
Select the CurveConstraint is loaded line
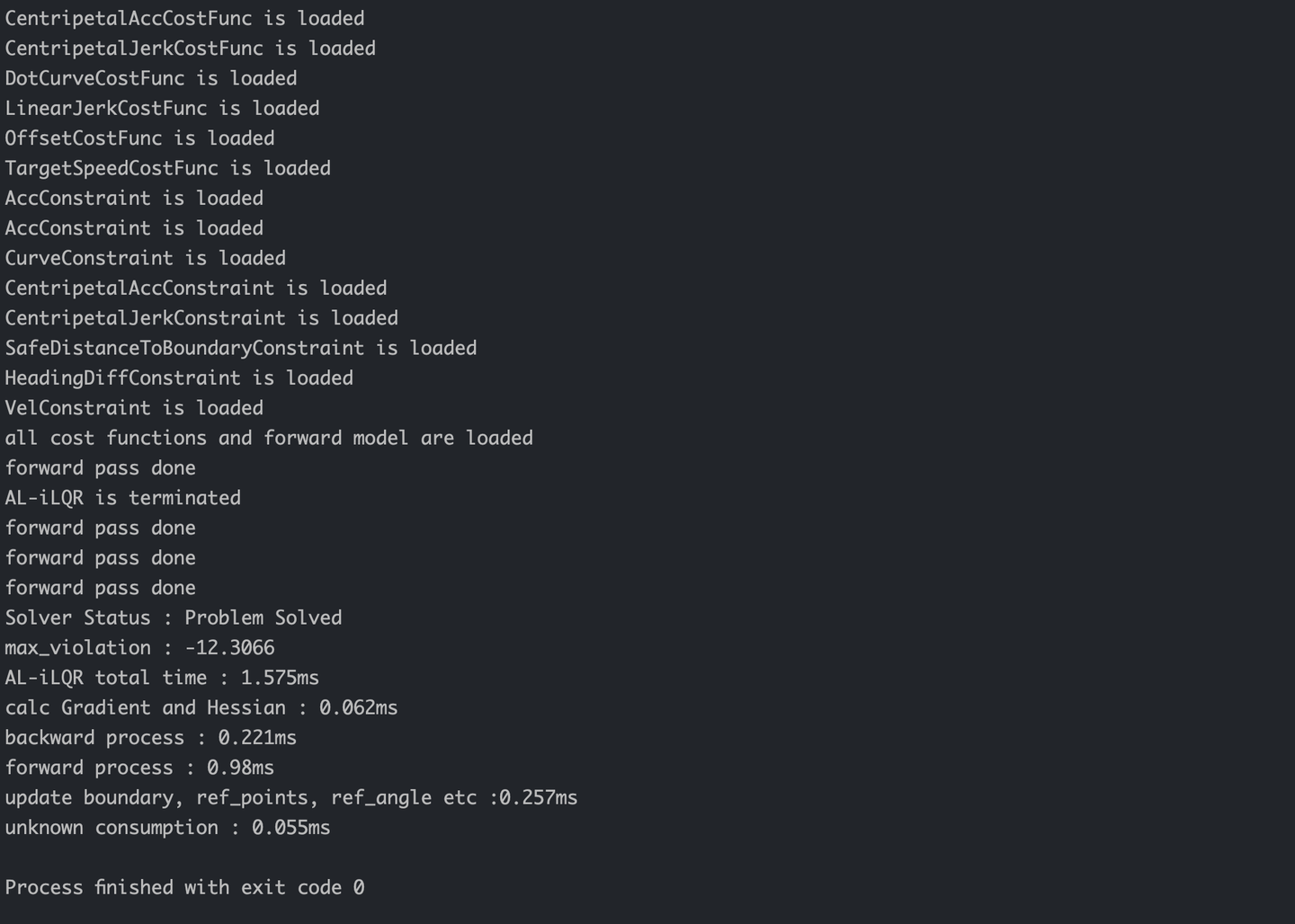pos(145,259)
